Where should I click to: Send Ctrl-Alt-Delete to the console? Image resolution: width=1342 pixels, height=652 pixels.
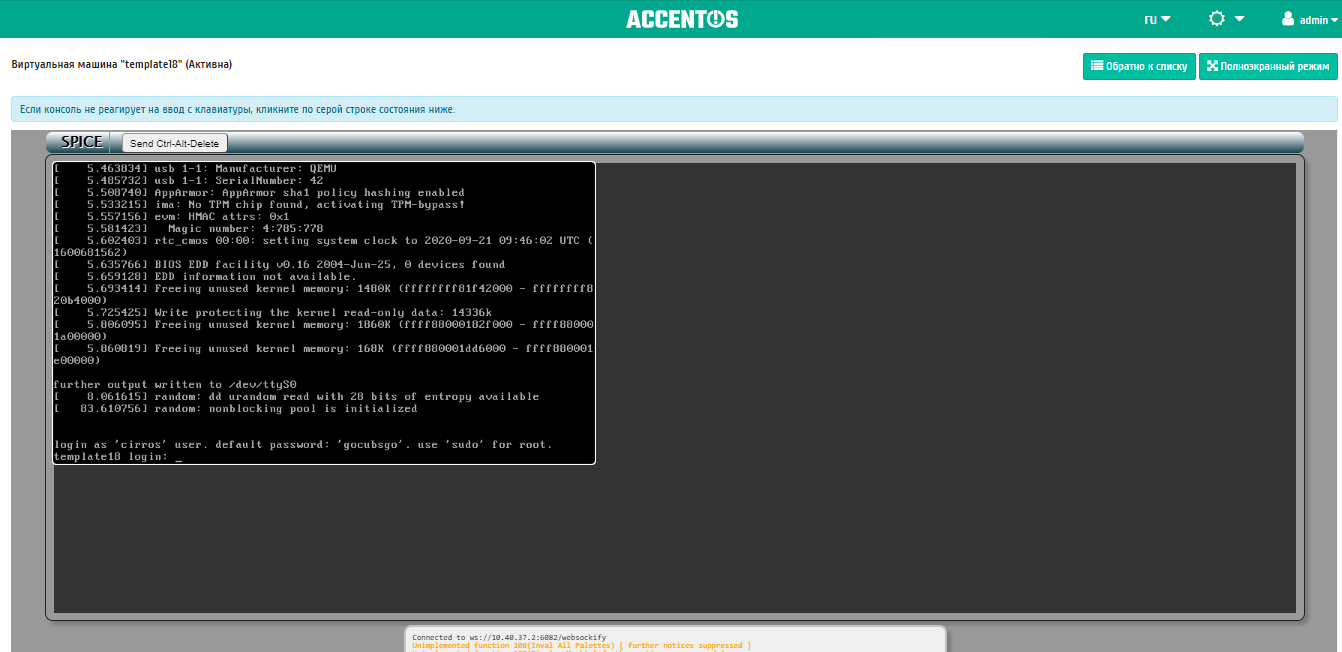(x=175, y=144)
